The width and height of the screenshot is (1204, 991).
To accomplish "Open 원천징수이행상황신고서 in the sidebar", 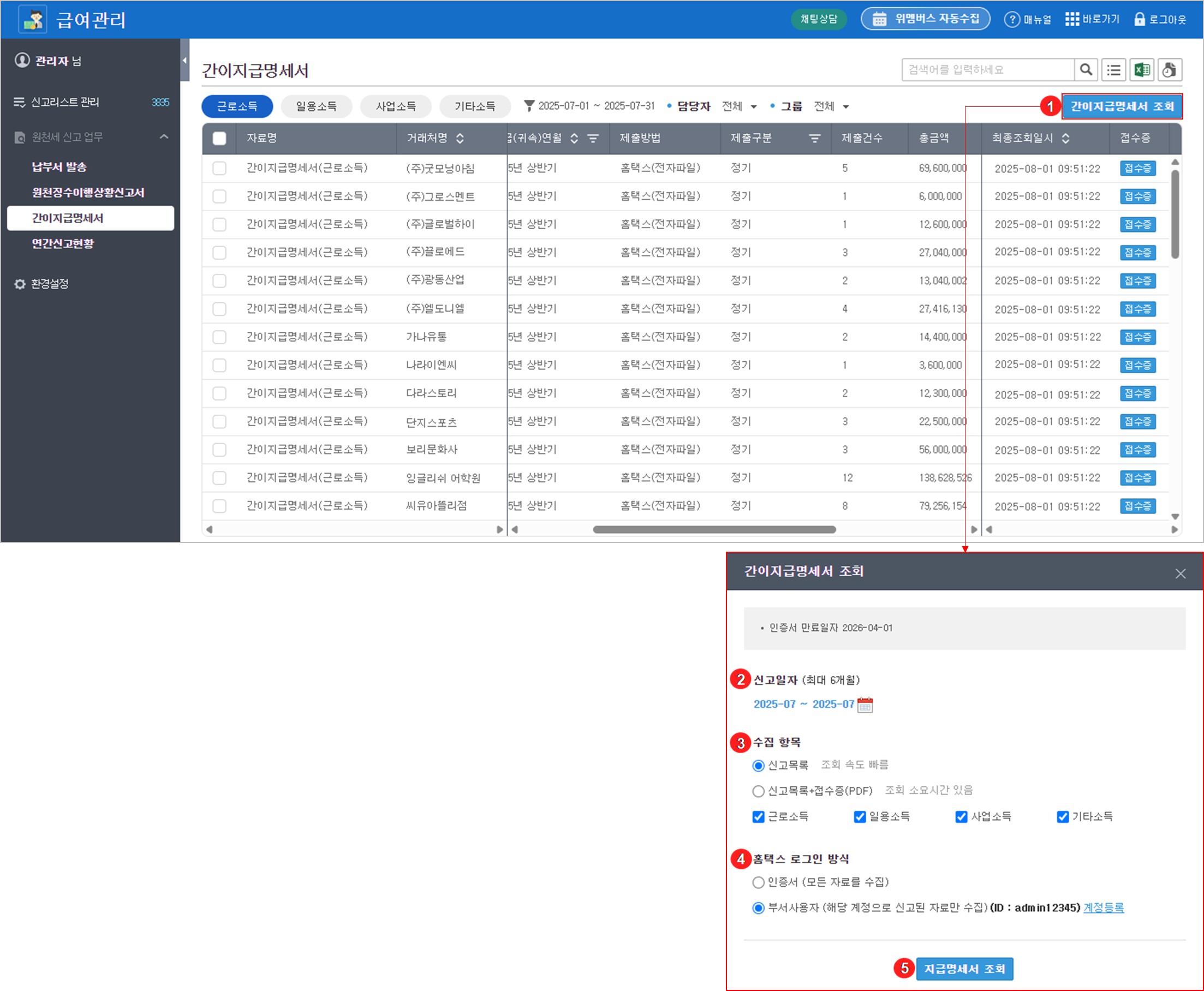I will coord(88,193).
